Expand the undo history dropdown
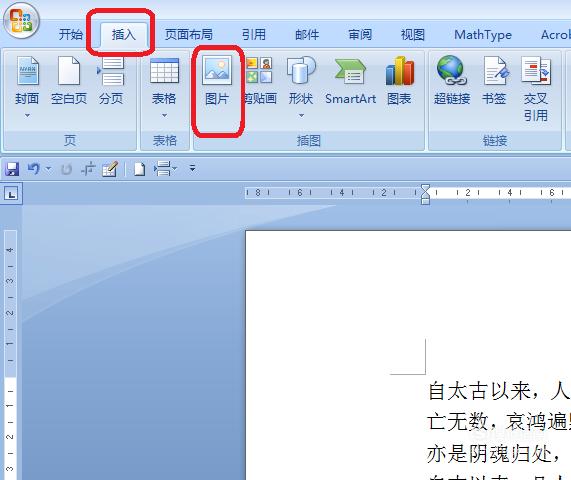This screenshot has height=480, width=571. (48, 169)
